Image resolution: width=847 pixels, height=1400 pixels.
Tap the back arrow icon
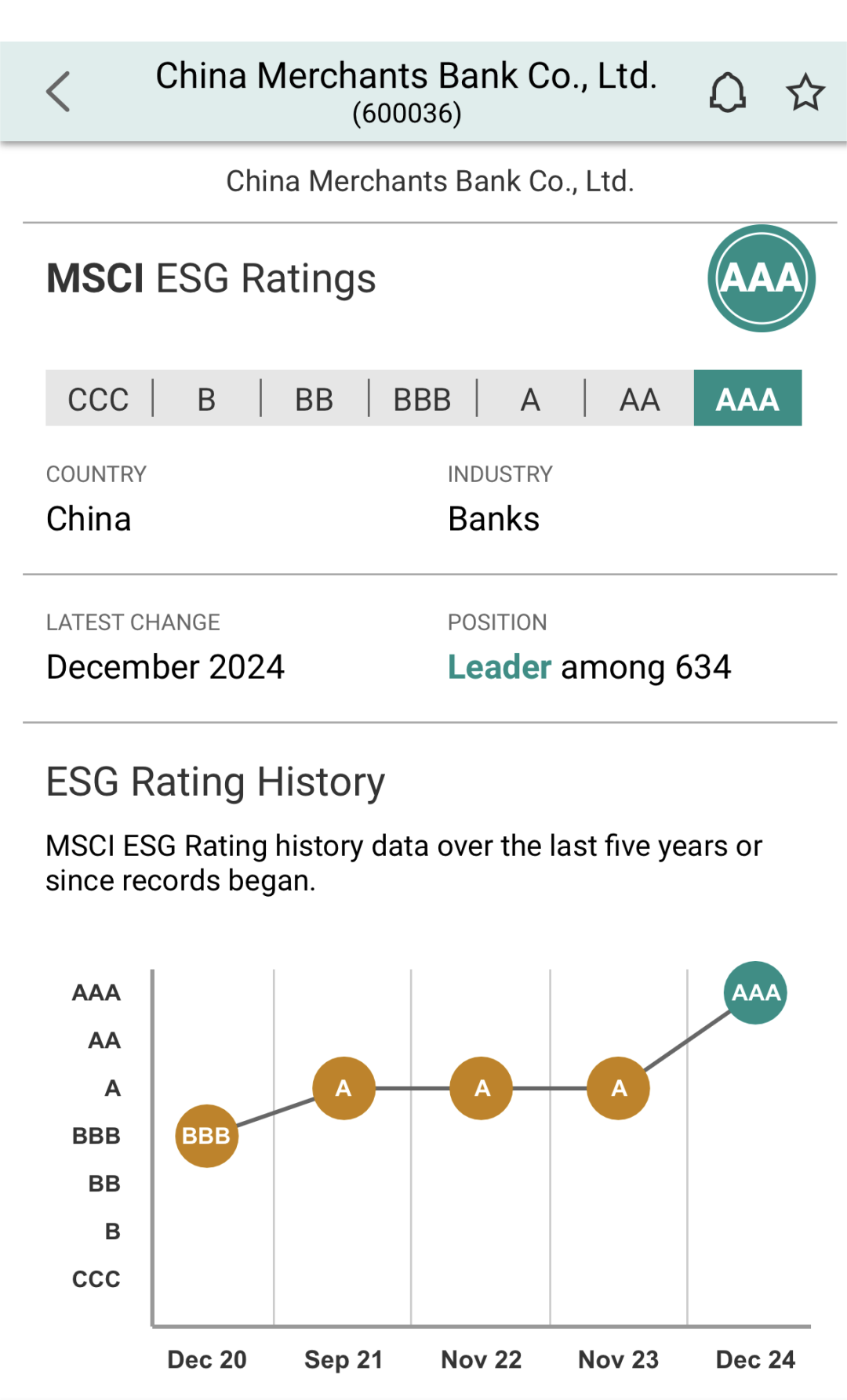point(59,92)
